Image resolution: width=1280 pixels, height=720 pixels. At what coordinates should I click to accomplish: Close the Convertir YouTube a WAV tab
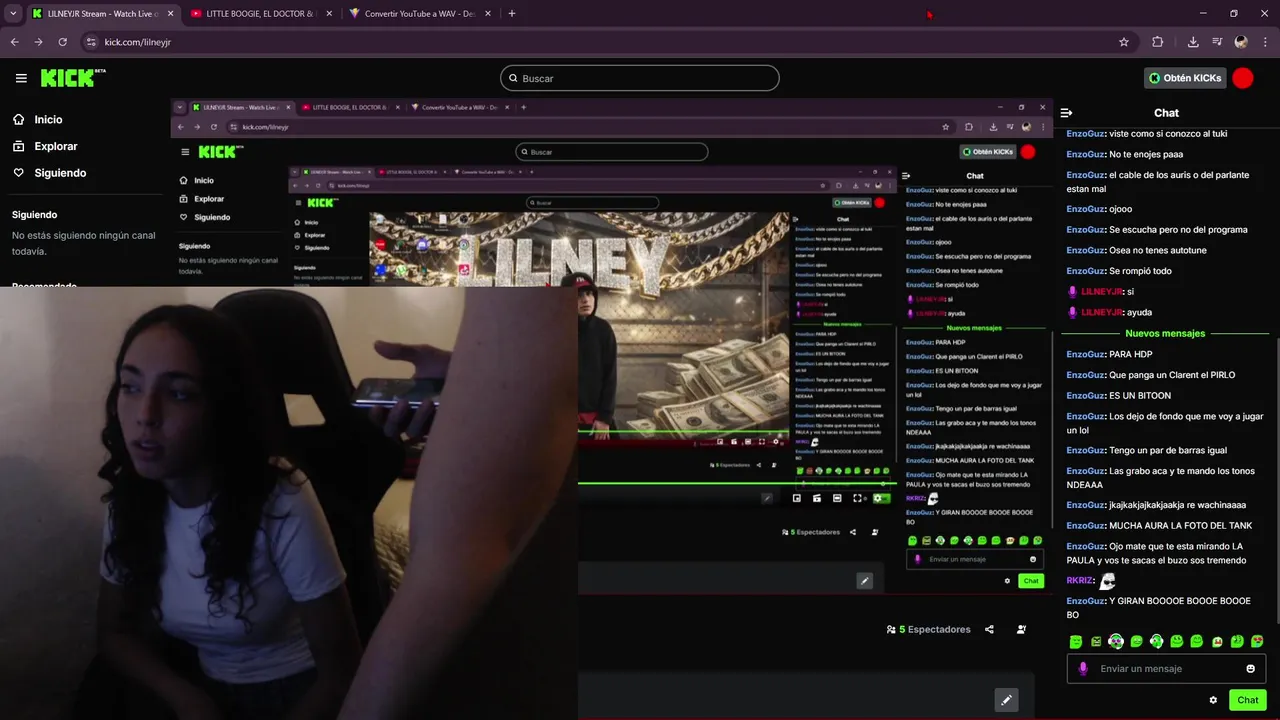(x=487, y=14)
